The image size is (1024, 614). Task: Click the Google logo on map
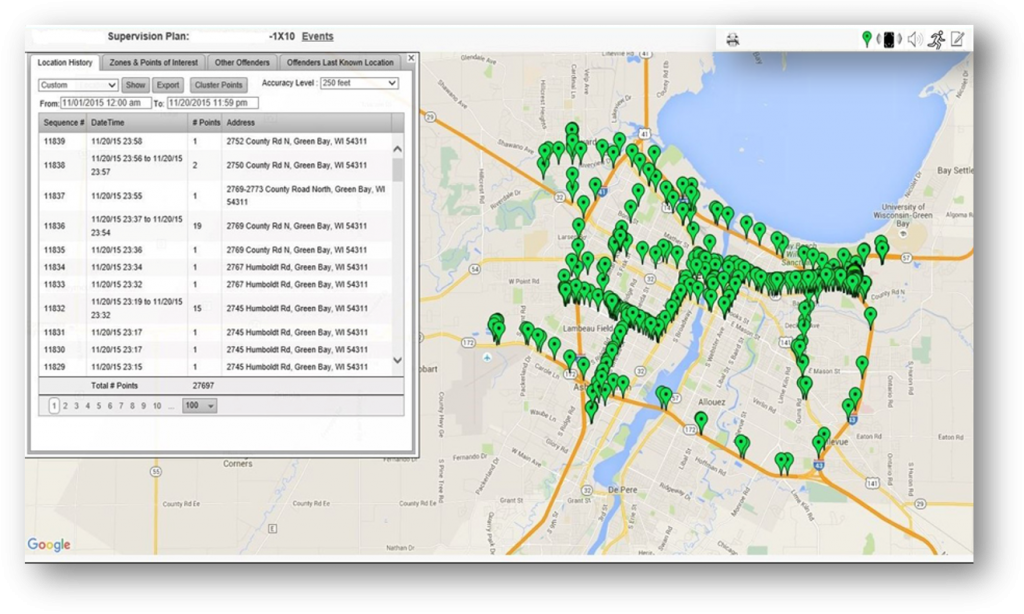tap(49, 545)
